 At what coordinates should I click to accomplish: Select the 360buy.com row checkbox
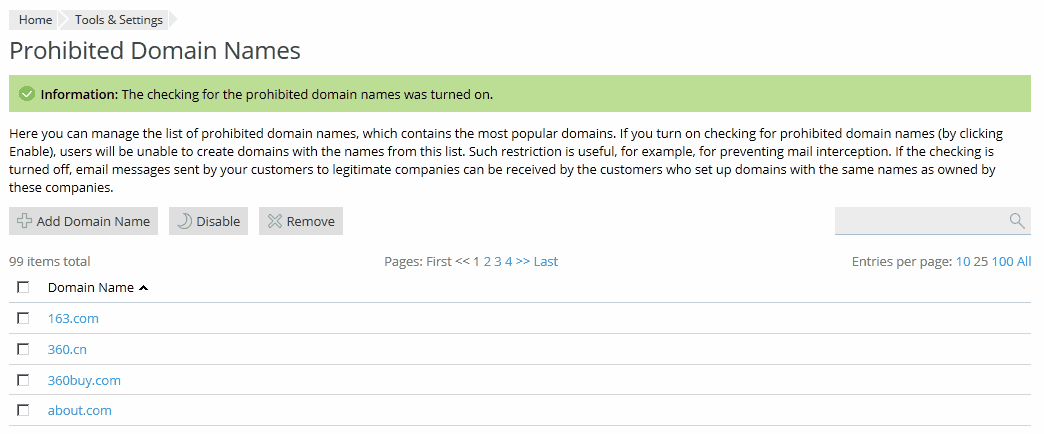[23, 380]
